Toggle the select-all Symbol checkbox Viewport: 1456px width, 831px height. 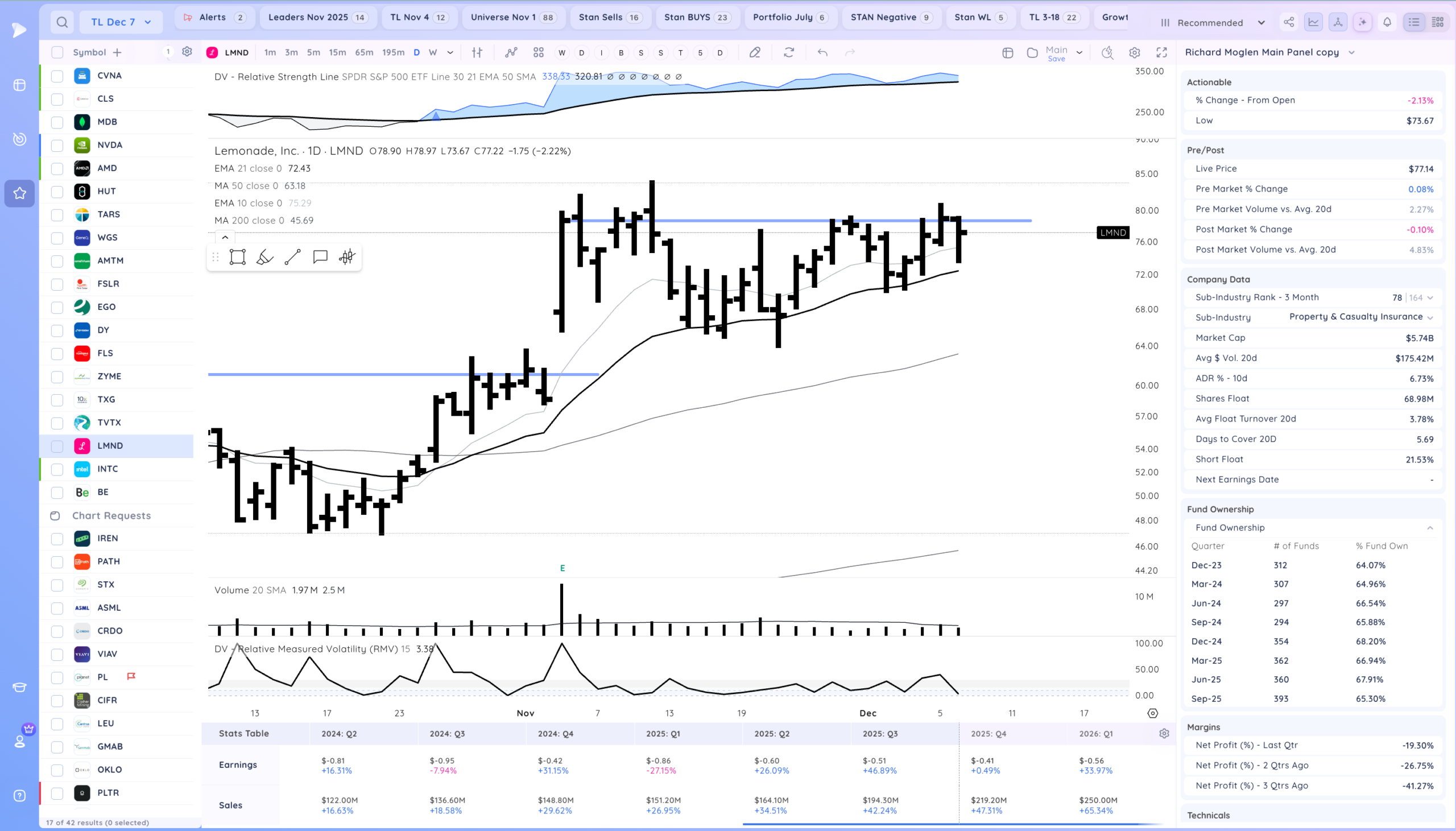pos(57,52)
